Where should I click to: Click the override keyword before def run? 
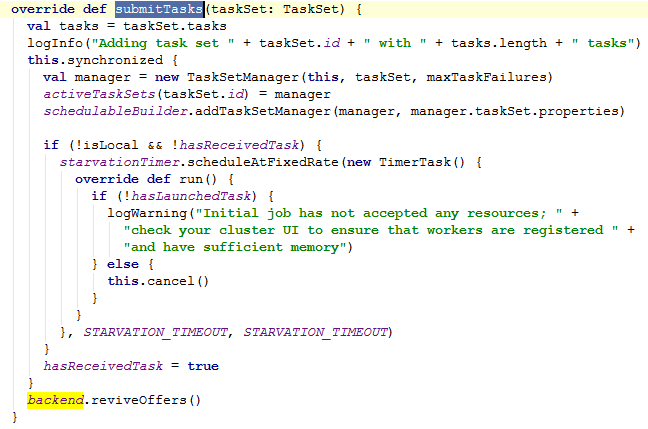tap(107, 179)
